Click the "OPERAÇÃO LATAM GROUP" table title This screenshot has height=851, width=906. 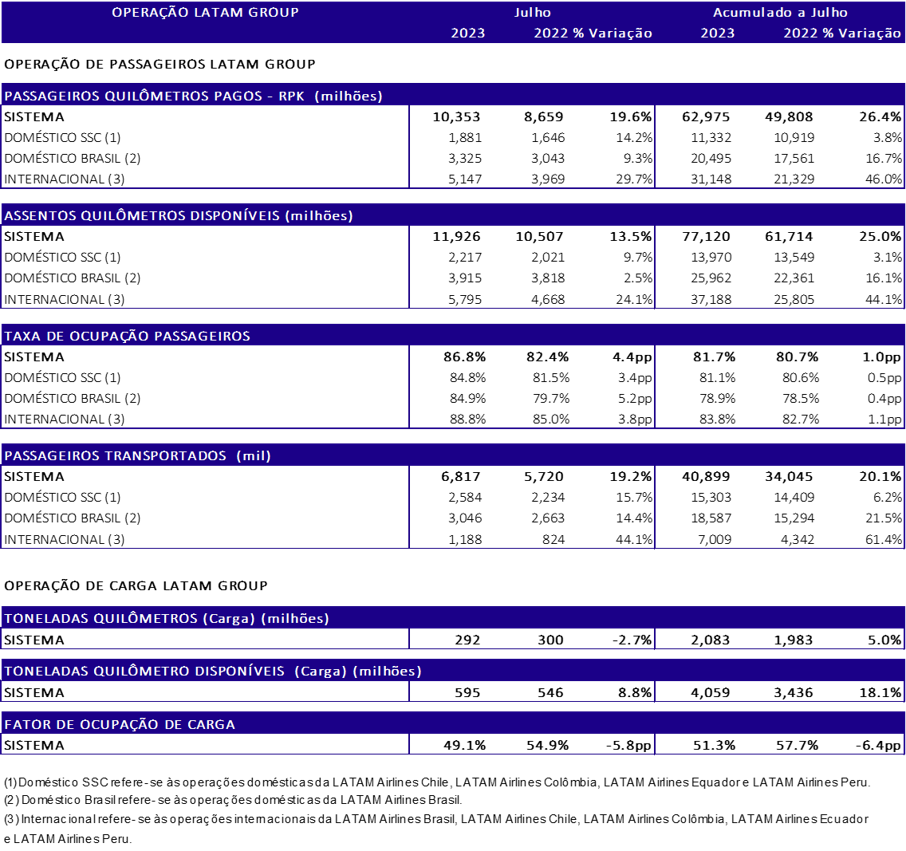(205, 13)
